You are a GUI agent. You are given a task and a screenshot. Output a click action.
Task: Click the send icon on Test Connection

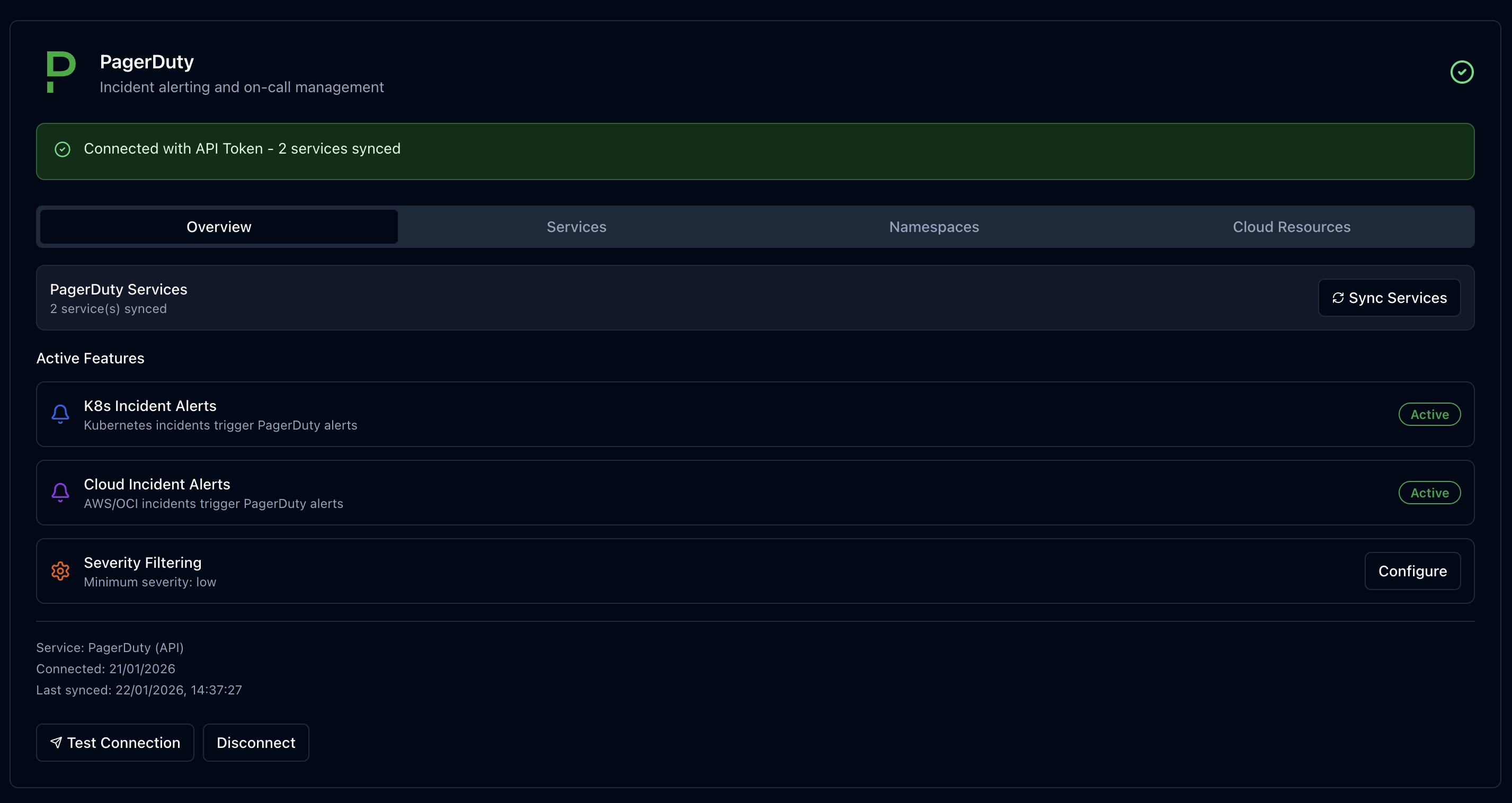pyautogui.click(x=56, y=742)
